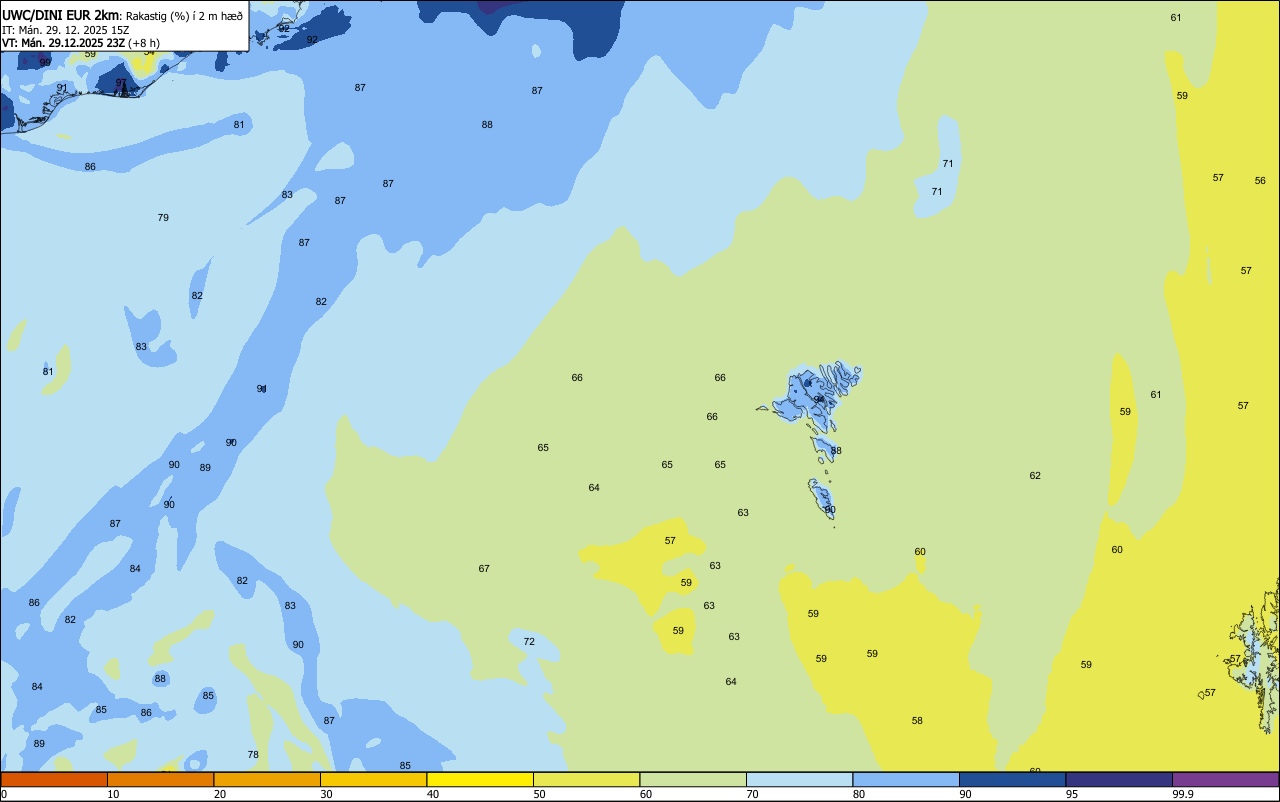
Task: Click the humidity value 56 on the map
Action: [x=1260, y=181]
